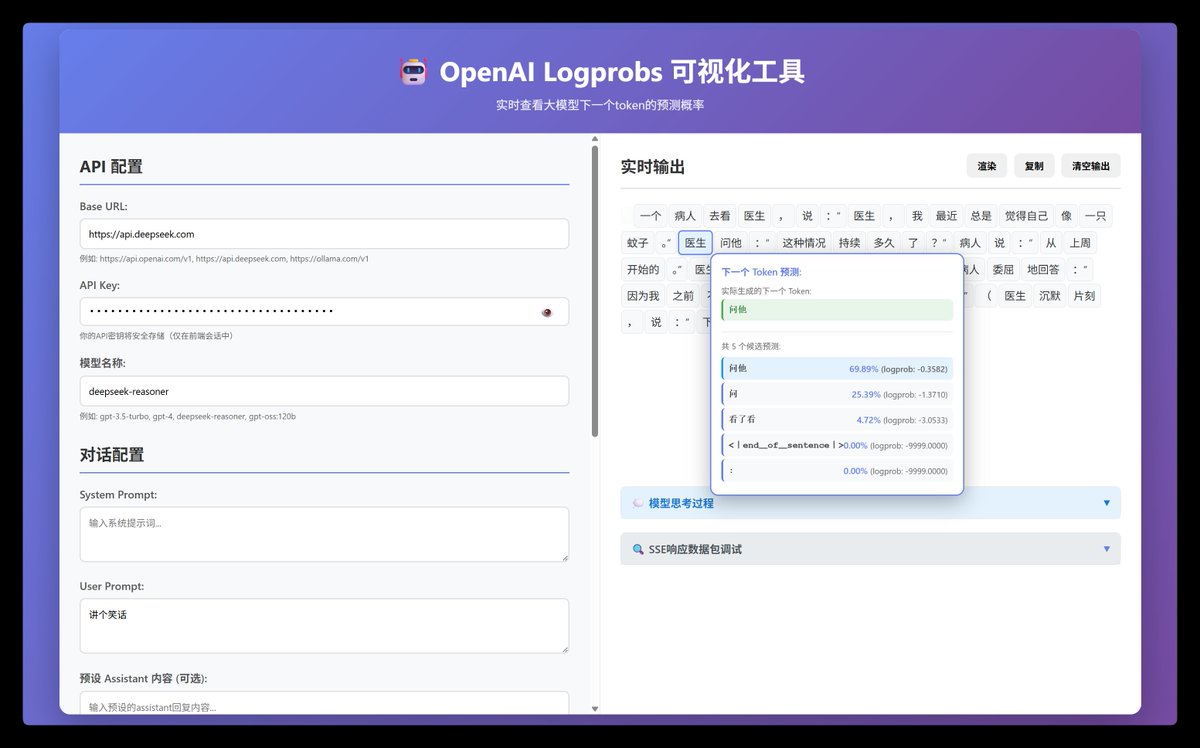Click the 最近 output token
1200x748 pixels.
[x=946, y=216]
